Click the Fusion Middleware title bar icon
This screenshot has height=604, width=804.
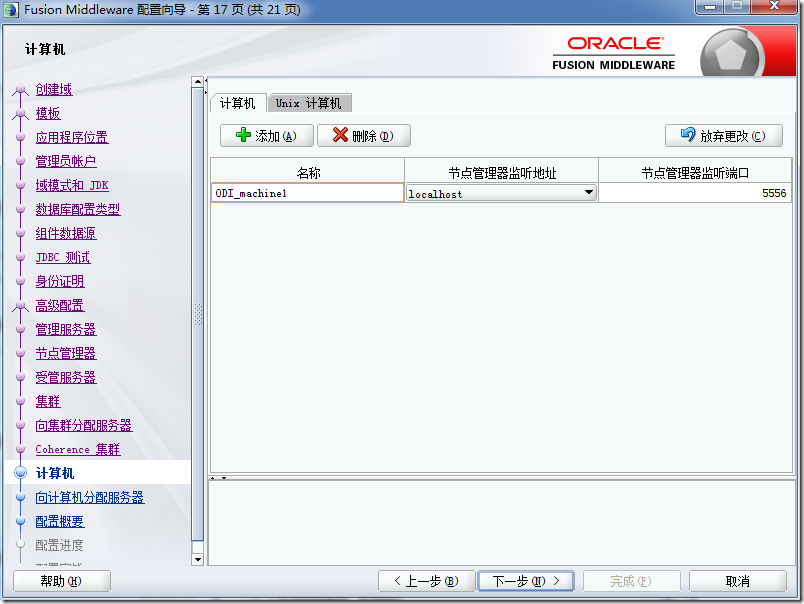(x=11, y=10)
